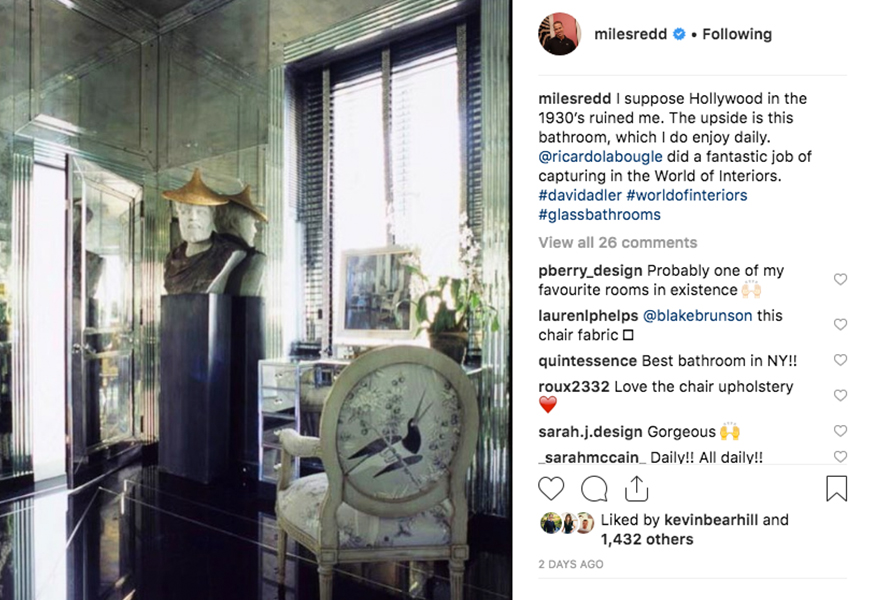Toggle the Following status button
The width and height of the screenshot is (870, 600).
click(737, 34)
